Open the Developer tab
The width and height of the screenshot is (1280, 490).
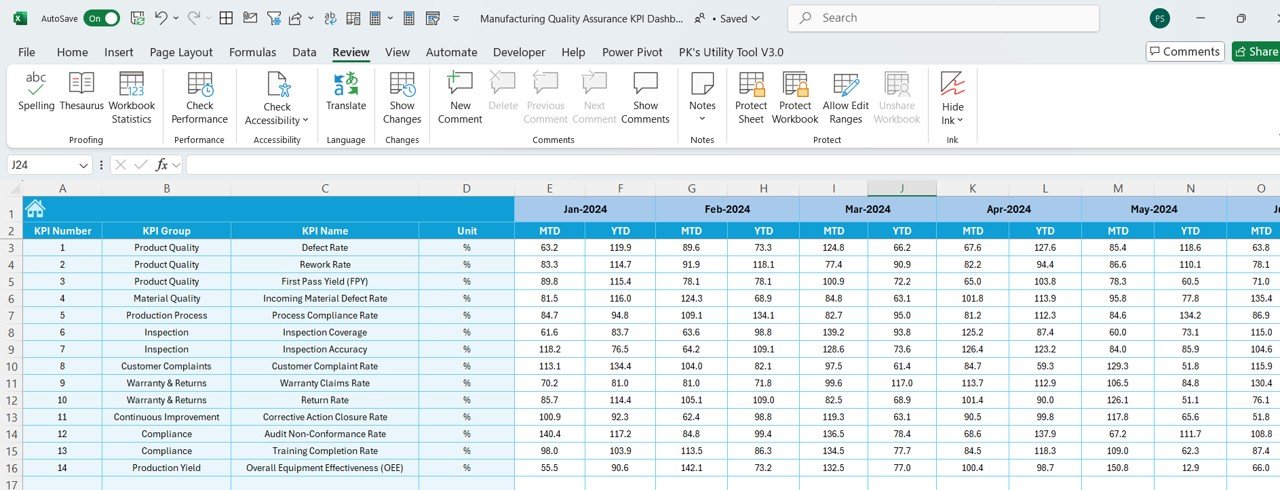pyautogui.click(x=519, y=52)
